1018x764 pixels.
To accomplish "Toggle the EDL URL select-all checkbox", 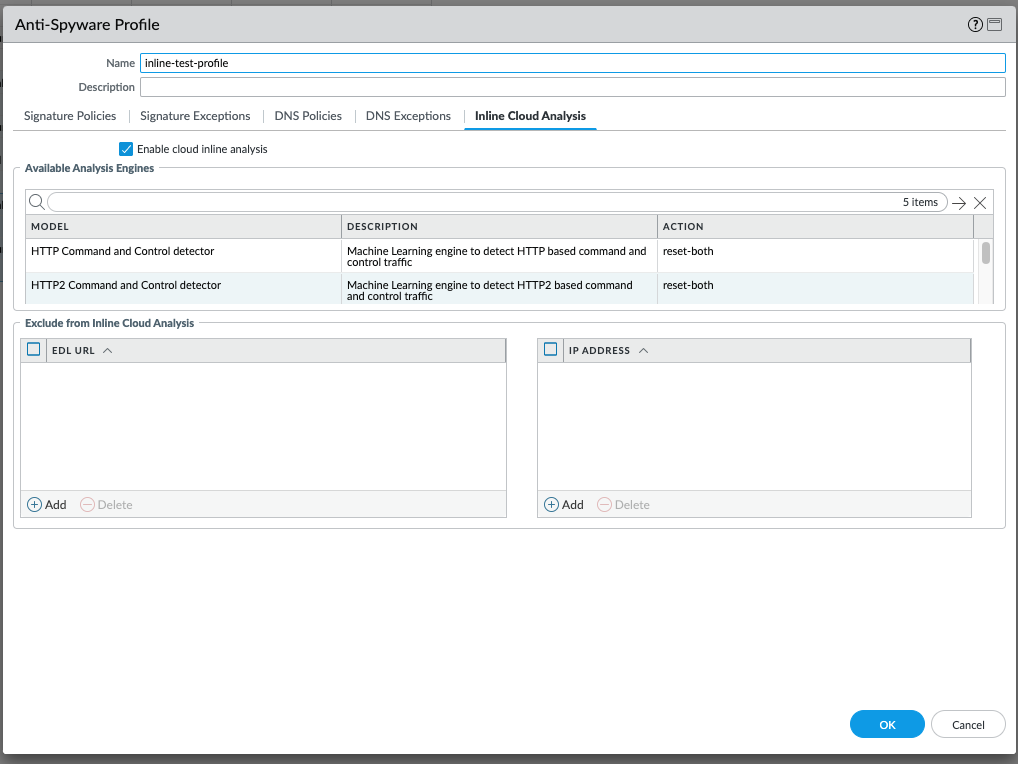I will pyautogui.click(x=34, y=350).
